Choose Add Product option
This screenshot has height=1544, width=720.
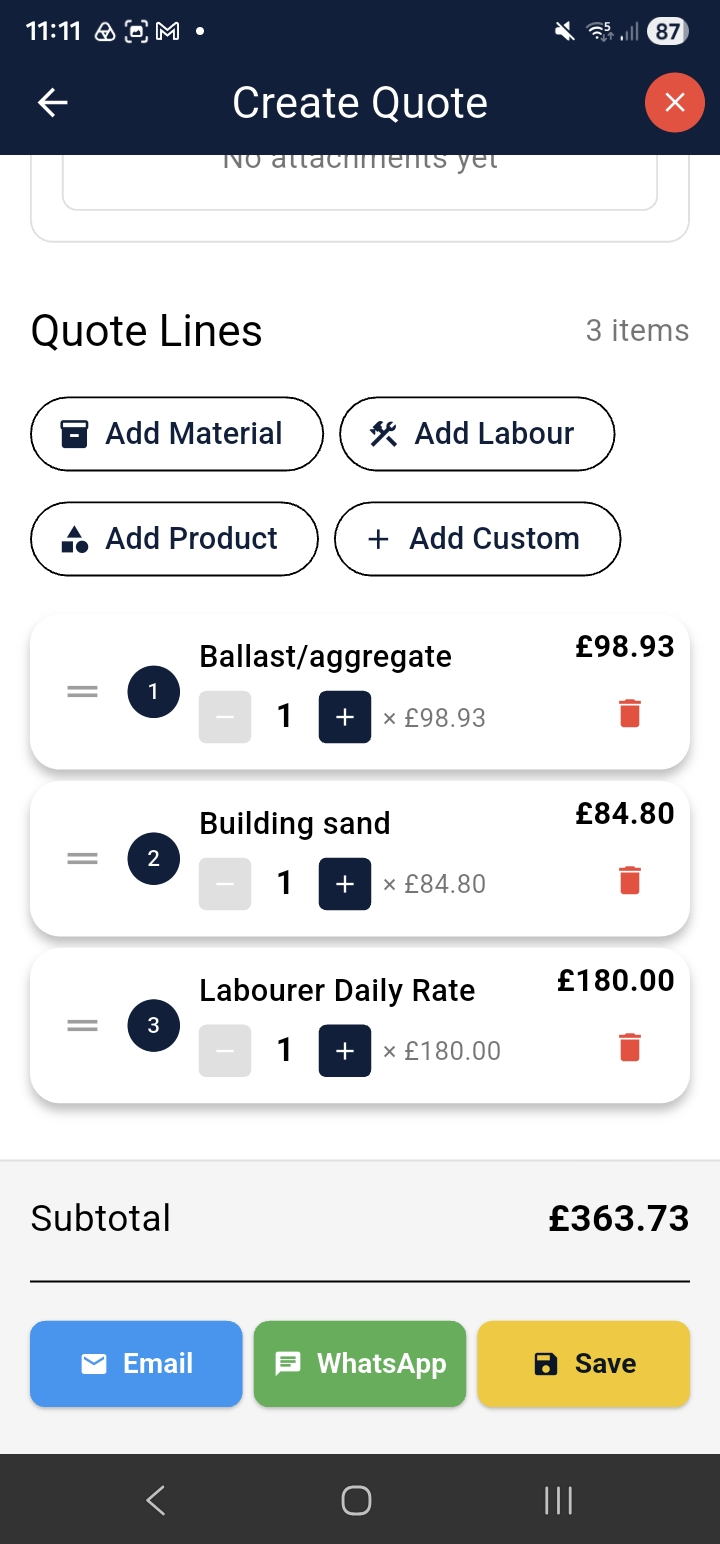[174, 539]
